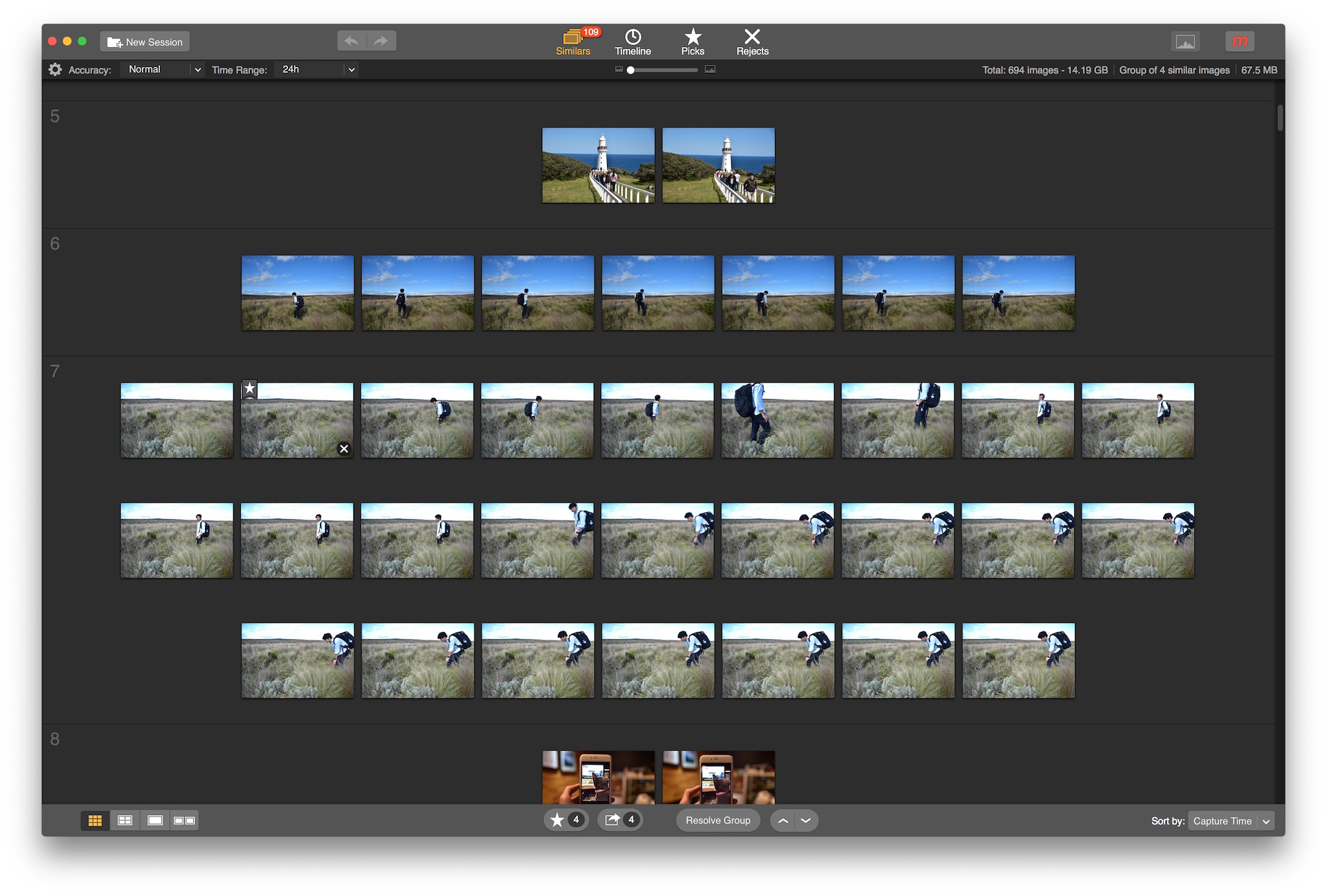Switch to side-by-side compare view
Image resolution: width=1327 pixels, height=896 pixels.
pos(185,820)
